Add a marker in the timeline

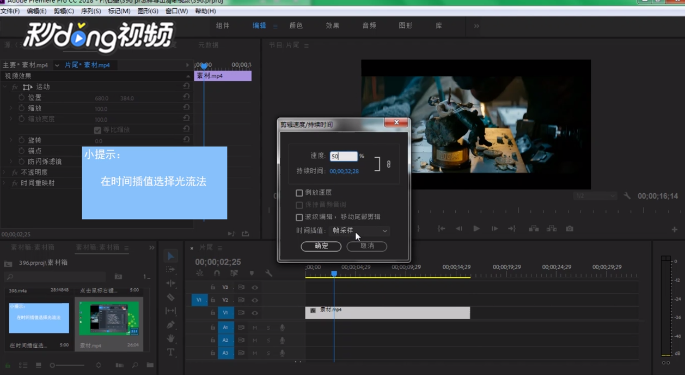(x=252, y=273)
